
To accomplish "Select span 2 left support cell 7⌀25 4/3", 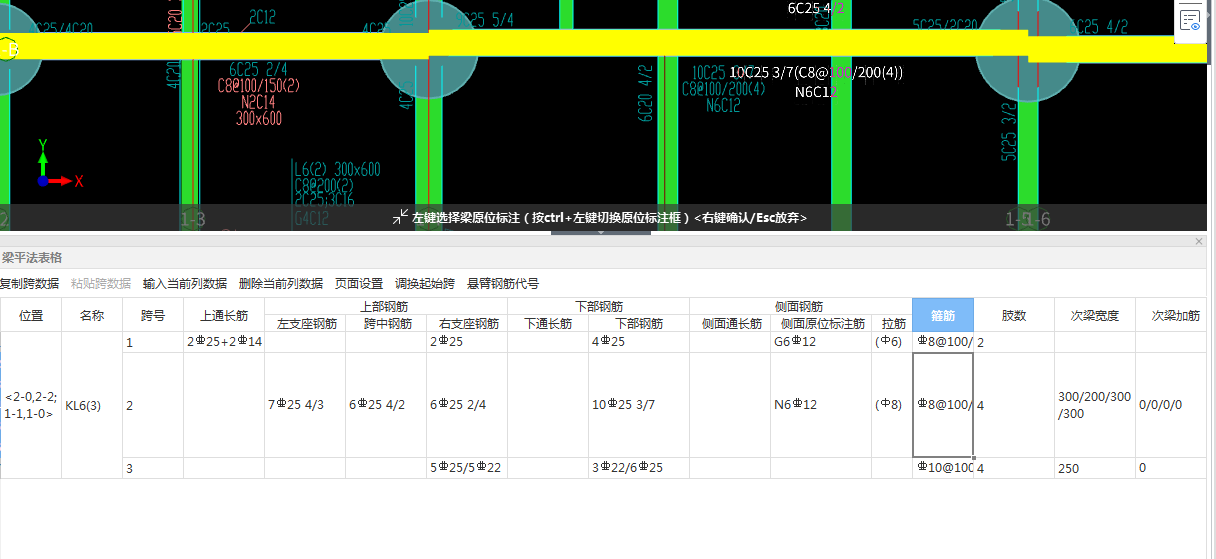I will 305,405.
